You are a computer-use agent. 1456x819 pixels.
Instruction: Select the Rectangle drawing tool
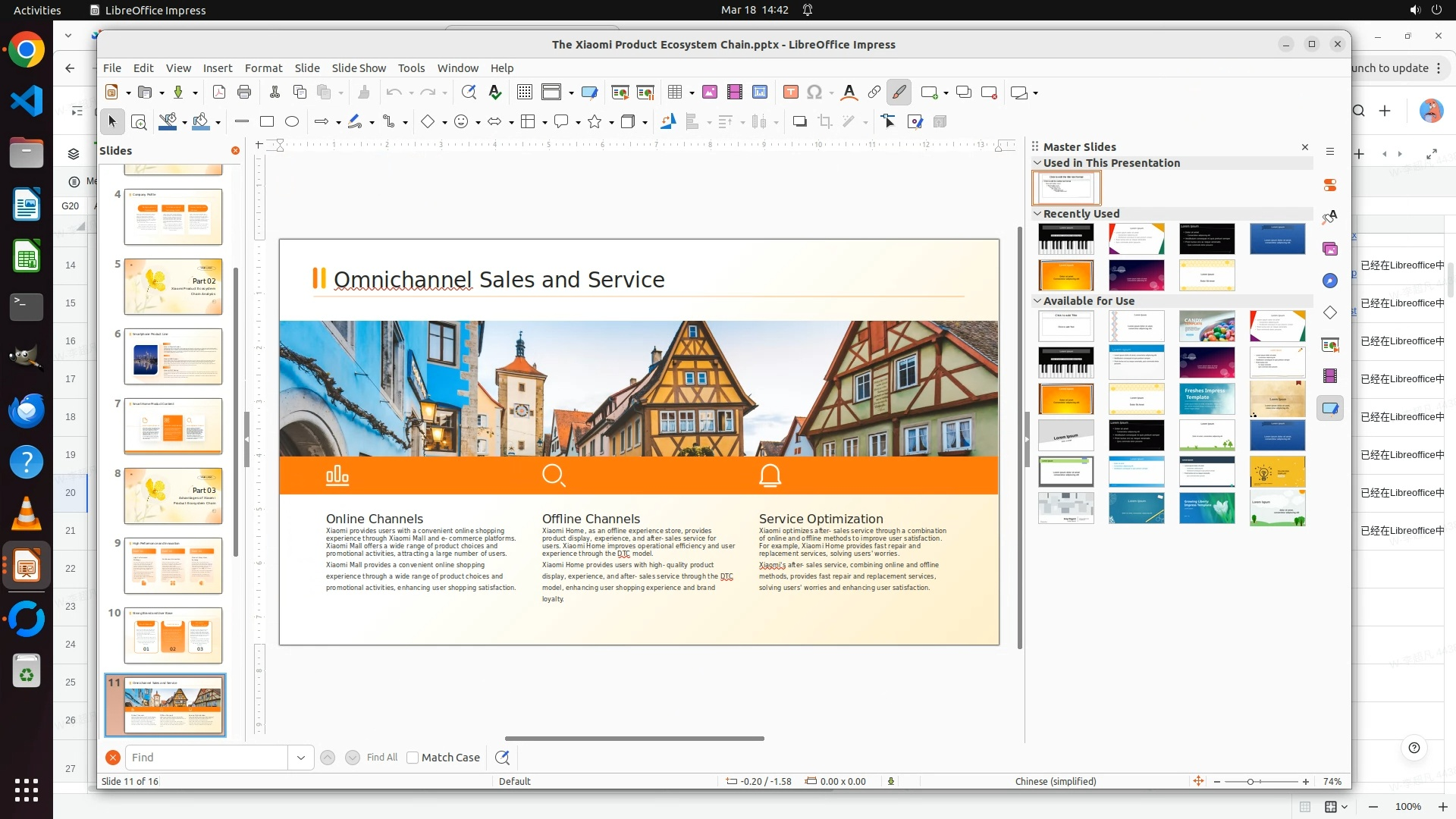tap(267, 121)
